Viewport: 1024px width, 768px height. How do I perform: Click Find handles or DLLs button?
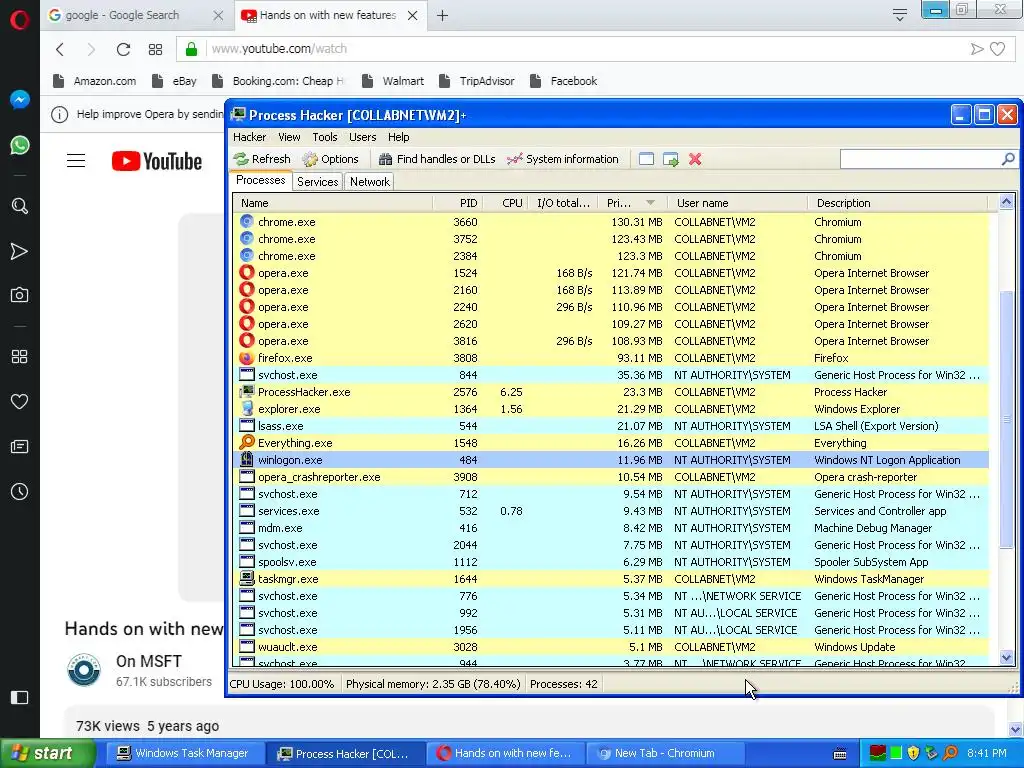[437, 159]
